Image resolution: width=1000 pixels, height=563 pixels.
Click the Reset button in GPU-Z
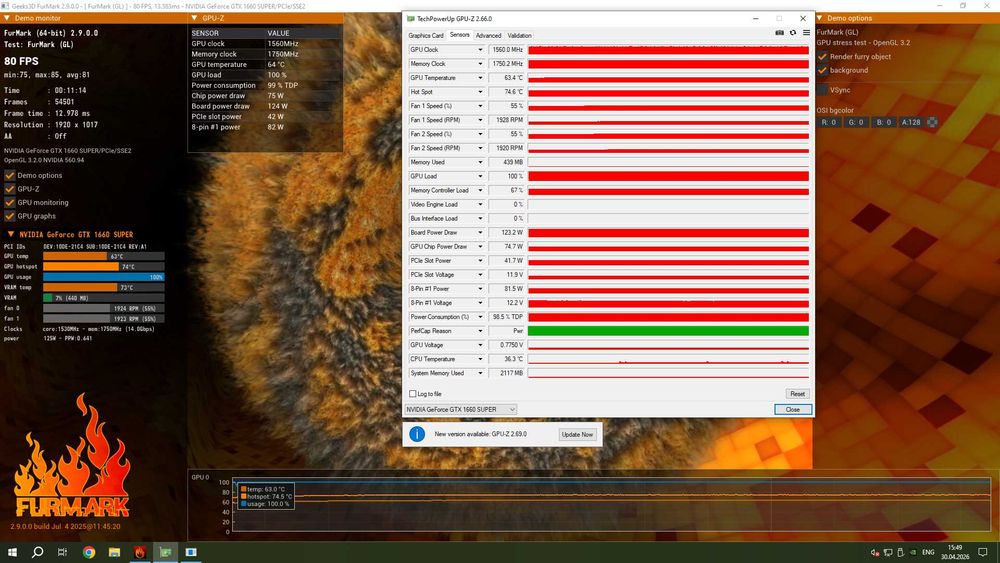[x=797, y=394]
